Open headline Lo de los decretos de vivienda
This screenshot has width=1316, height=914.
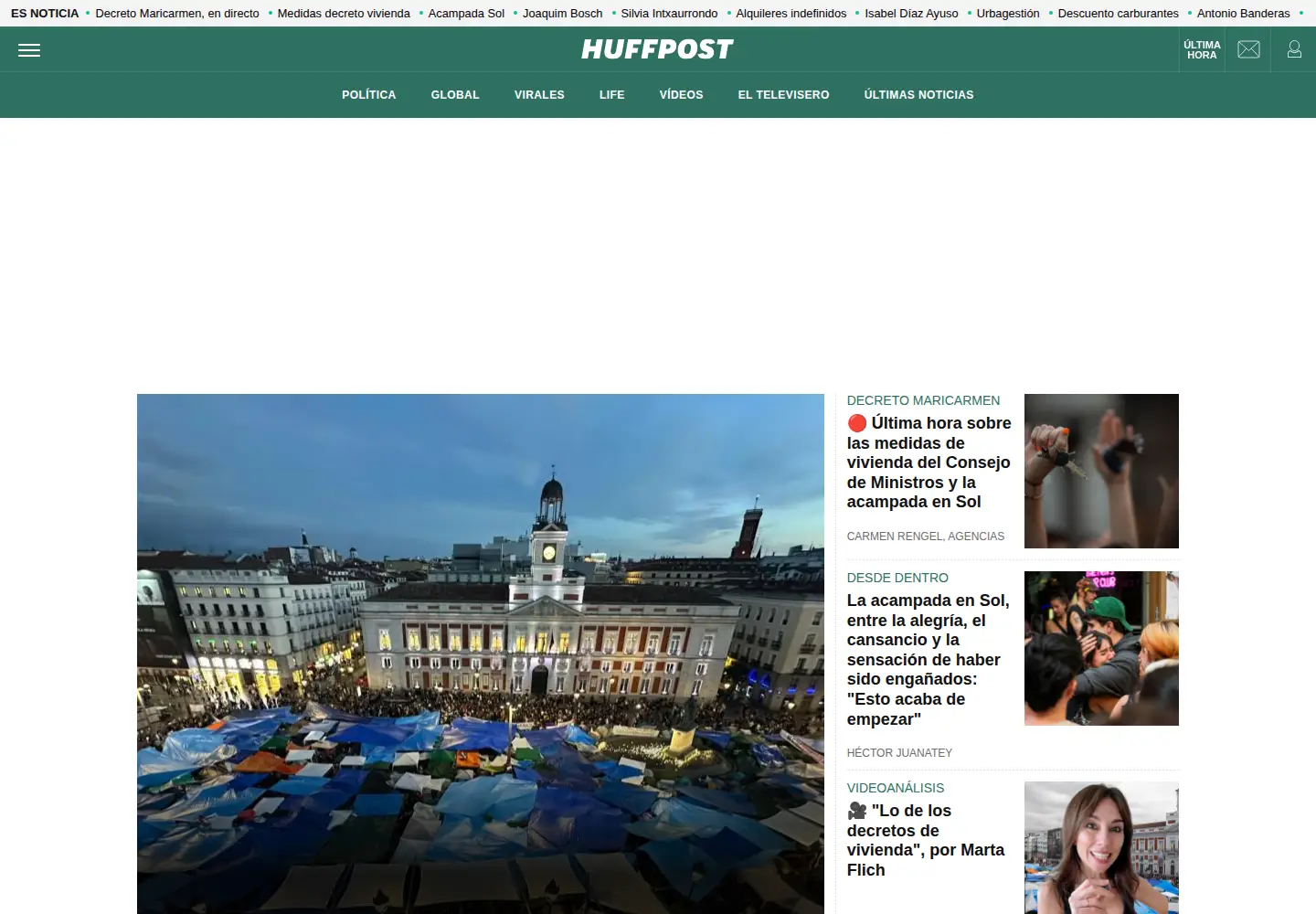coord(926,840)
